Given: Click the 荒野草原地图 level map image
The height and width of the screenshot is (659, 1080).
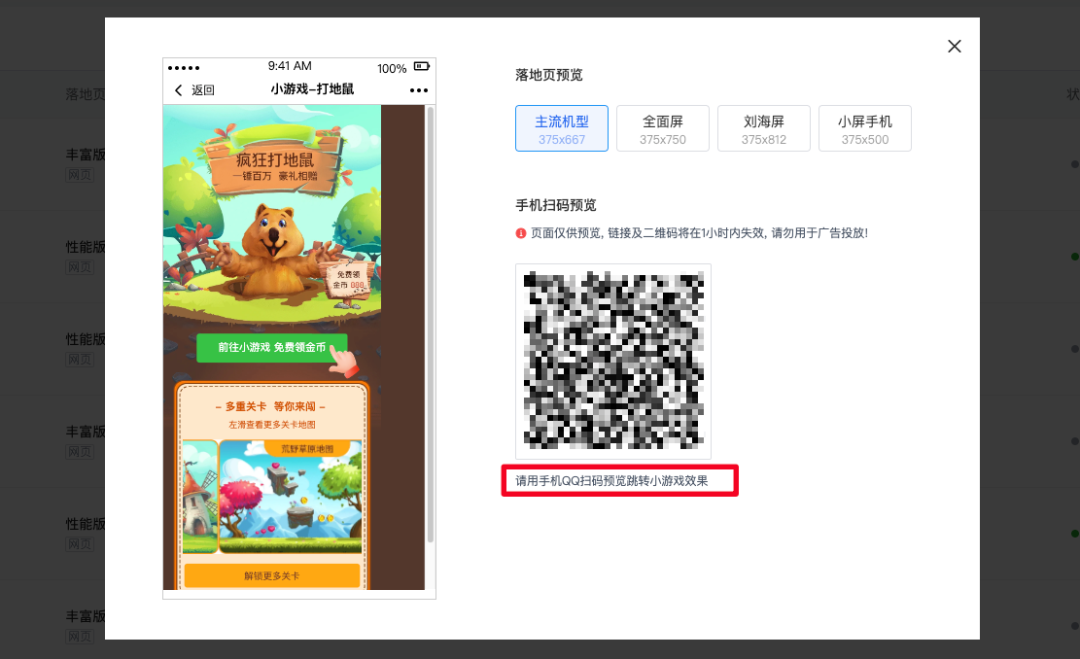Looking at the screenshot, I should click(290, 497).
